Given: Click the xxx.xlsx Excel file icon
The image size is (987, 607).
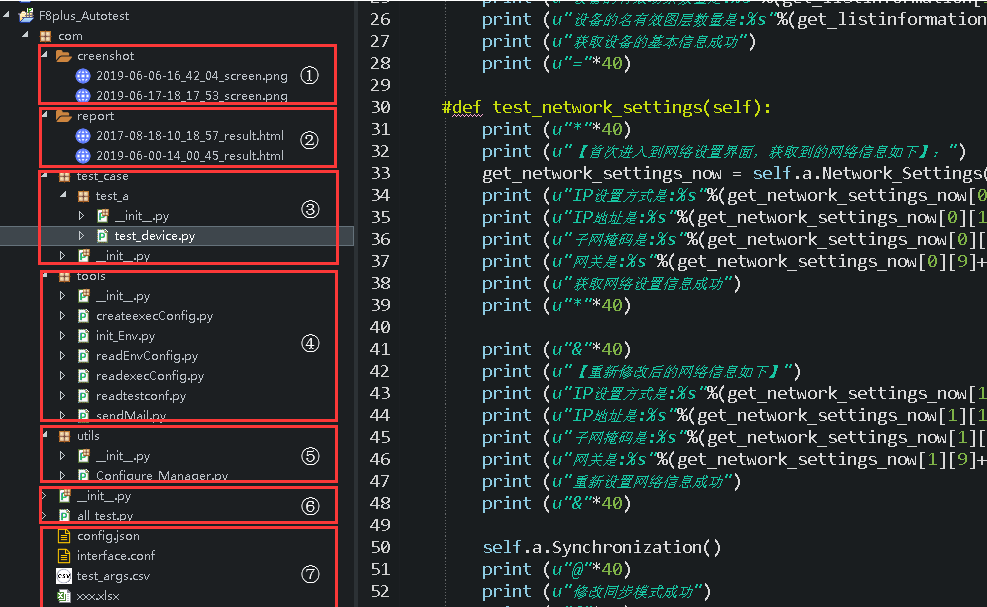Looking at the screenshot, I should (x=64, y=596).
